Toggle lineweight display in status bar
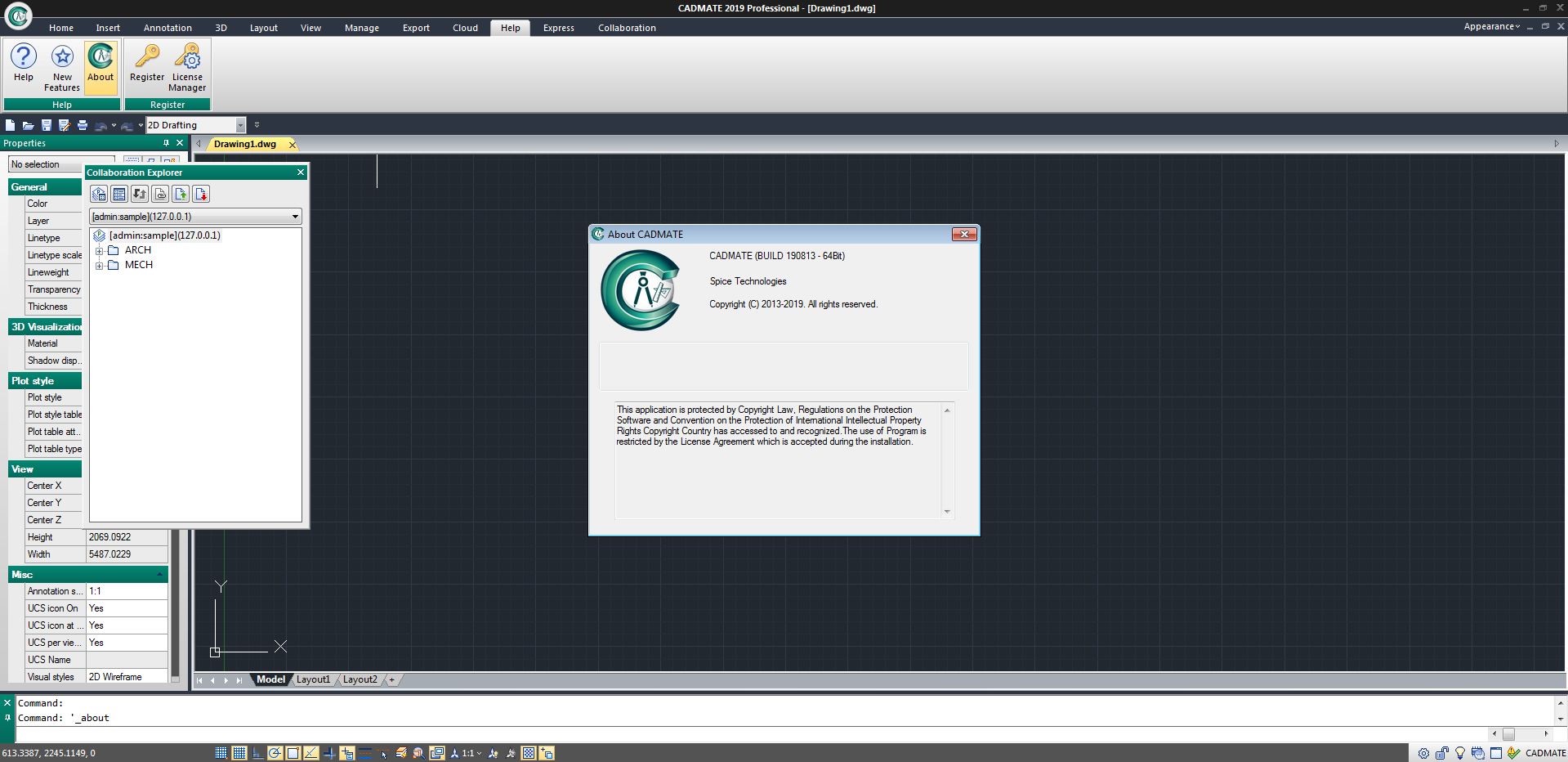This screenshot has width=1568, height=762. (x=365, y=753)
